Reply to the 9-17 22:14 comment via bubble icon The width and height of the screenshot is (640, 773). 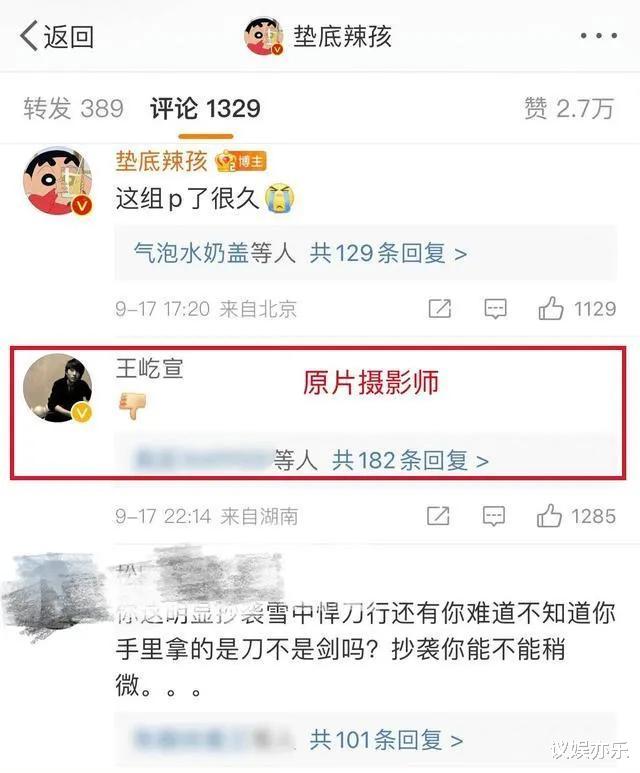(x=494, y=517)
